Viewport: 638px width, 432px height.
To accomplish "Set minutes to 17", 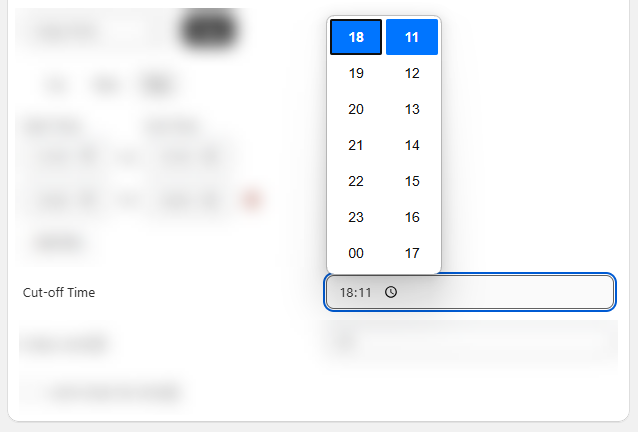I will coord(412,253).
